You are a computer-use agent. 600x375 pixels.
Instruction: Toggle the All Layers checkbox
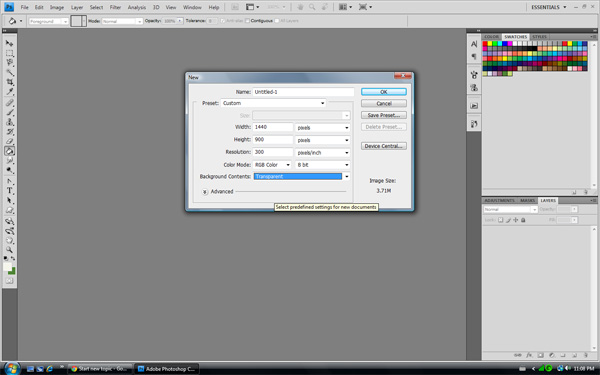tap(277, 21)
